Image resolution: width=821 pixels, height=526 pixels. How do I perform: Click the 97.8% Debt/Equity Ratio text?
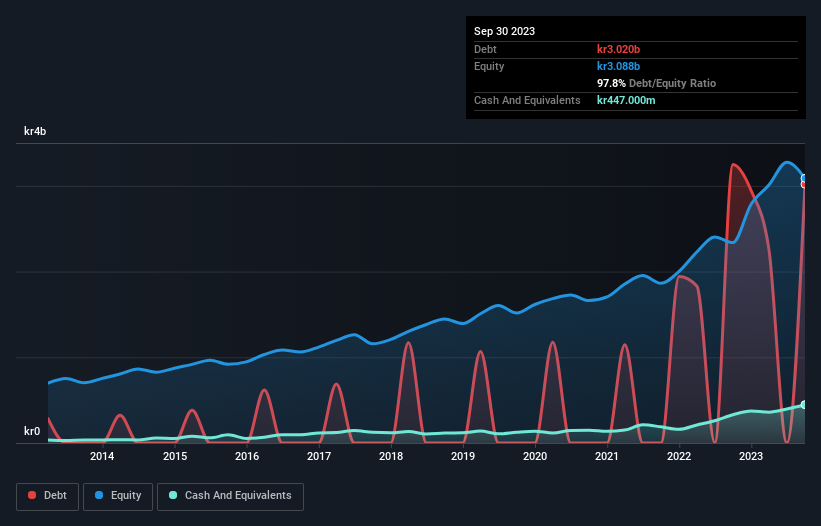(x=656, y=83)
